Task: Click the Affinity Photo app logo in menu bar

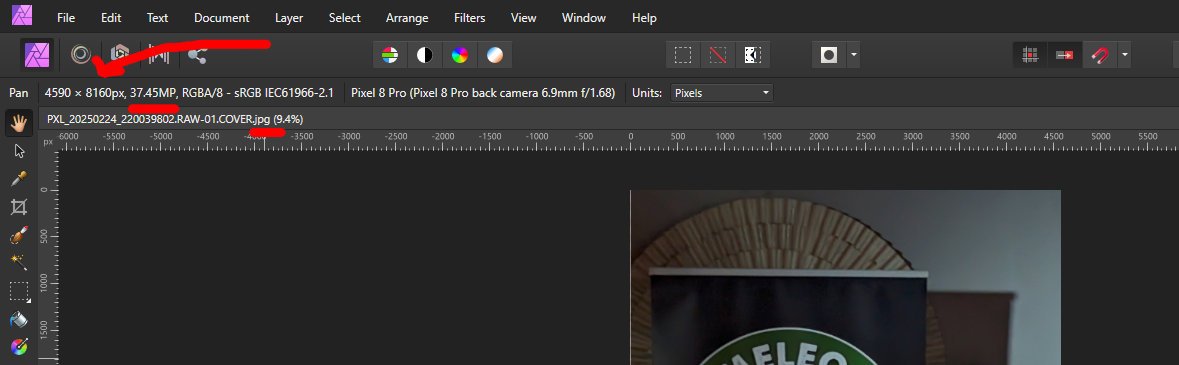Action: click(x=22, y=16)
